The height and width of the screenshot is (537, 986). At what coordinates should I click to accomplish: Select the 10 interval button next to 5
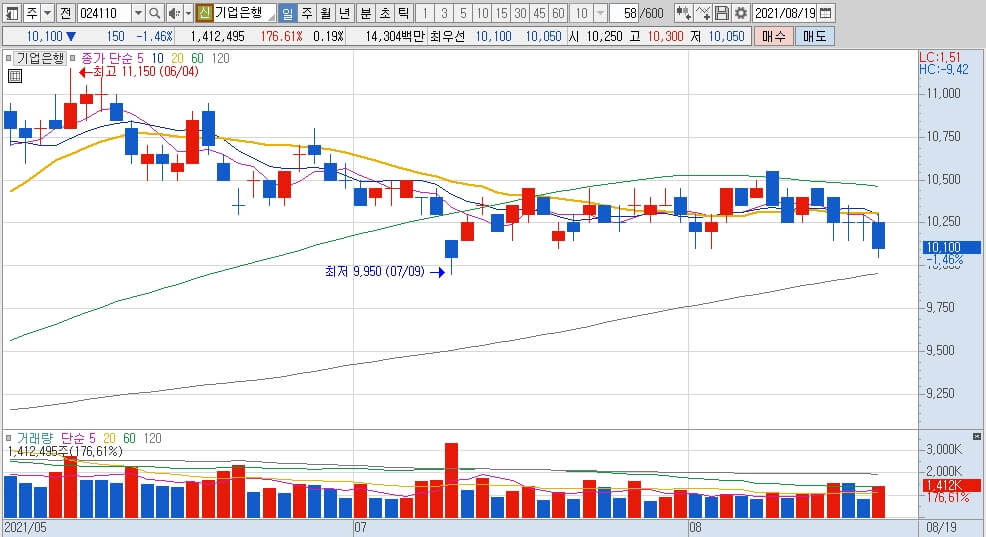[x=482, y=13]
